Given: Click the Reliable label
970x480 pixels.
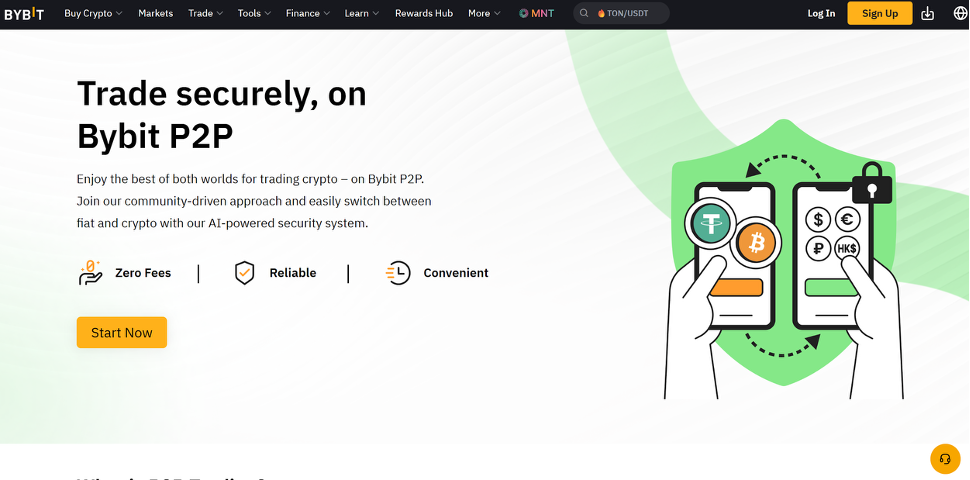Looking at the screenshot, I should (x=293, y=273).
